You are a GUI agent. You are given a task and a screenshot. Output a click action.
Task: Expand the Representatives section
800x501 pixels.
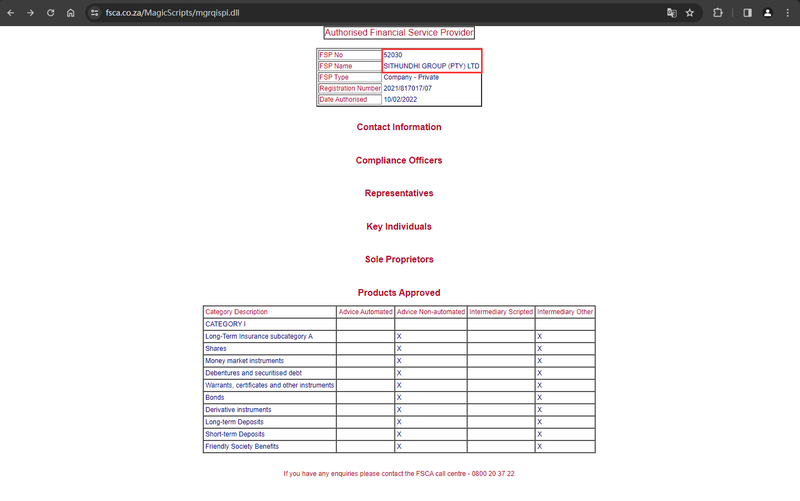click(x=399, y=193)
